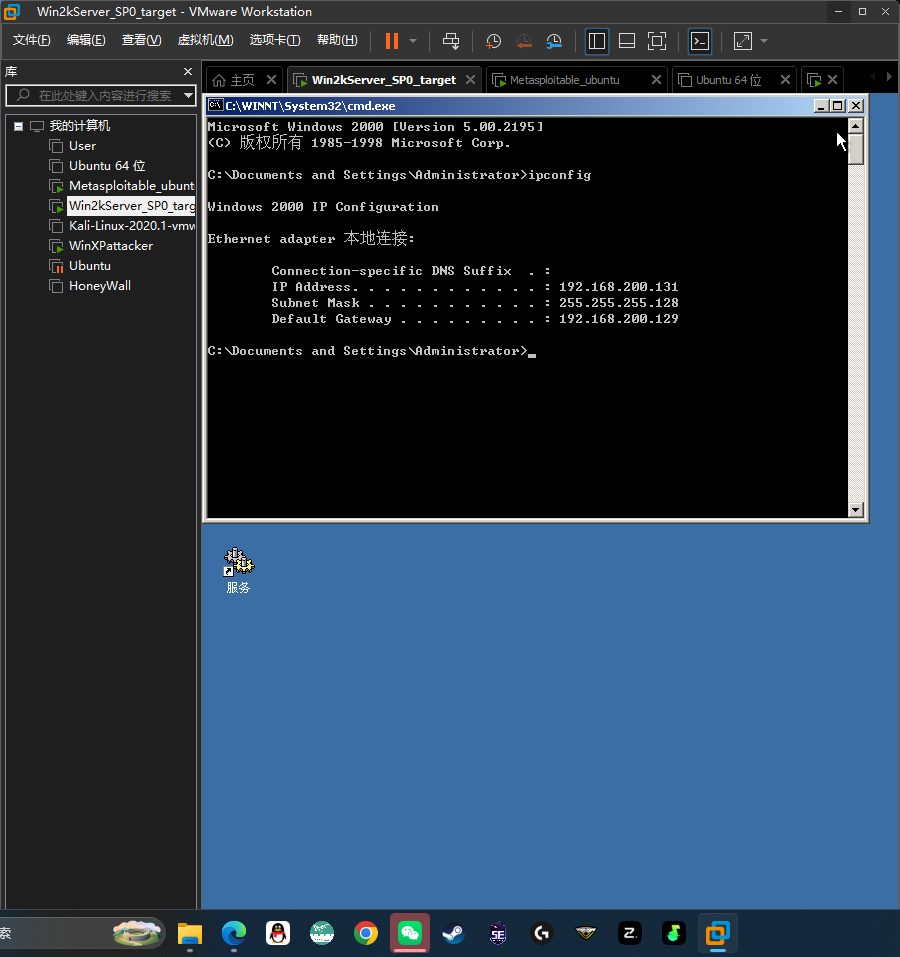Open the 文件(F) menu

pos(31,40)
